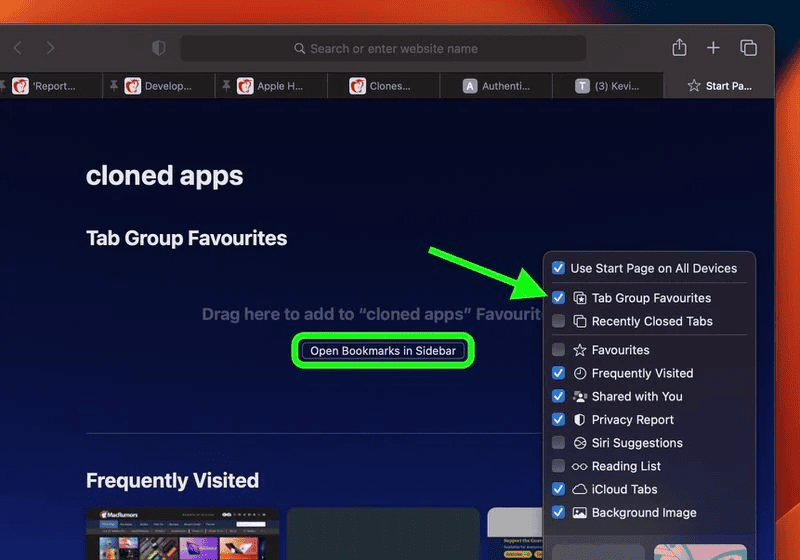The width and height of the screenshot is (800, 560).
Task: Uncheck Tab Group Favourites checkbox
Action: pyautogui.click(x=559, y=298)
